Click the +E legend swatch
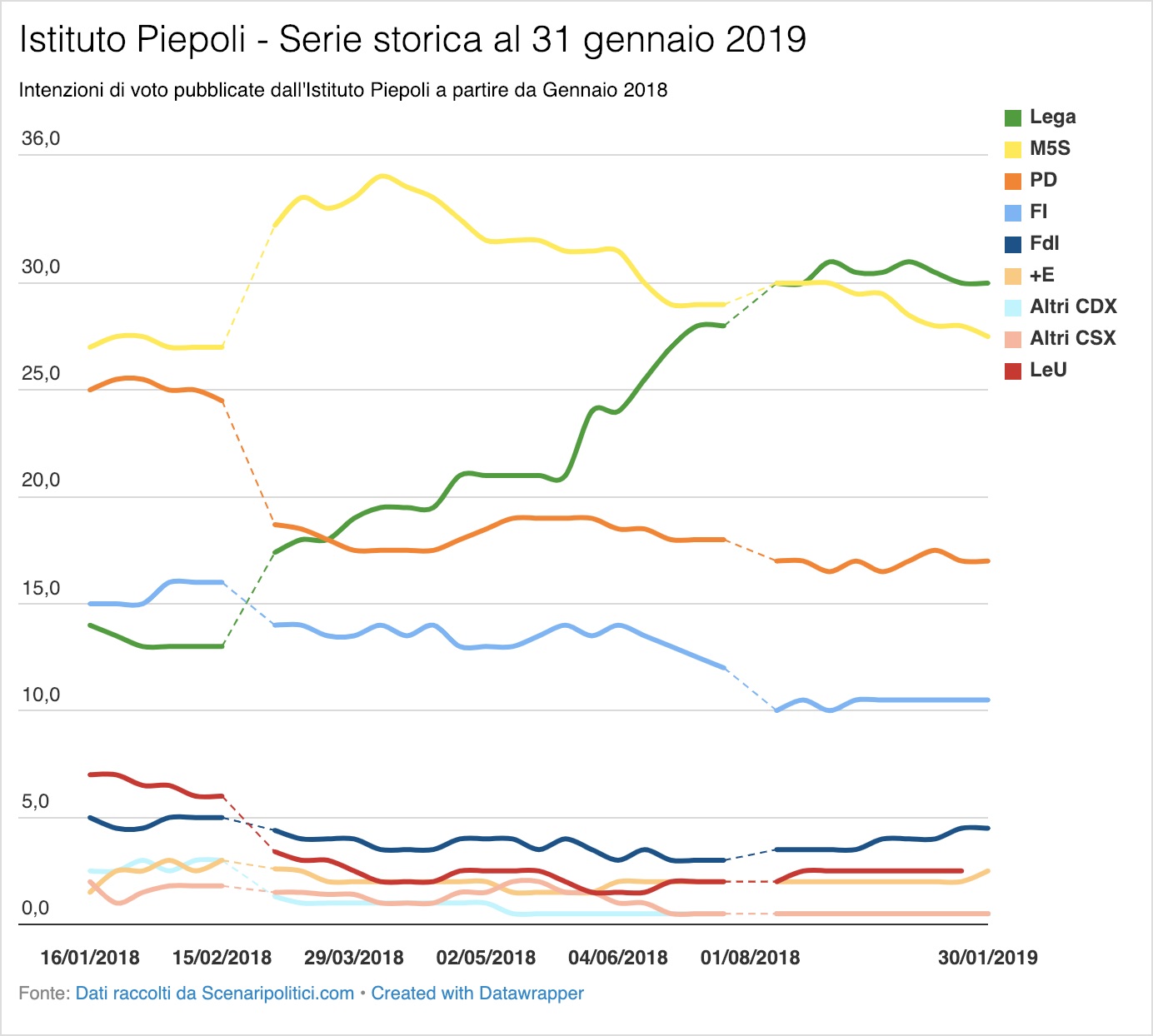Image resolution: width=1153 pixels, height=1036 pixels. (1013, 276)
